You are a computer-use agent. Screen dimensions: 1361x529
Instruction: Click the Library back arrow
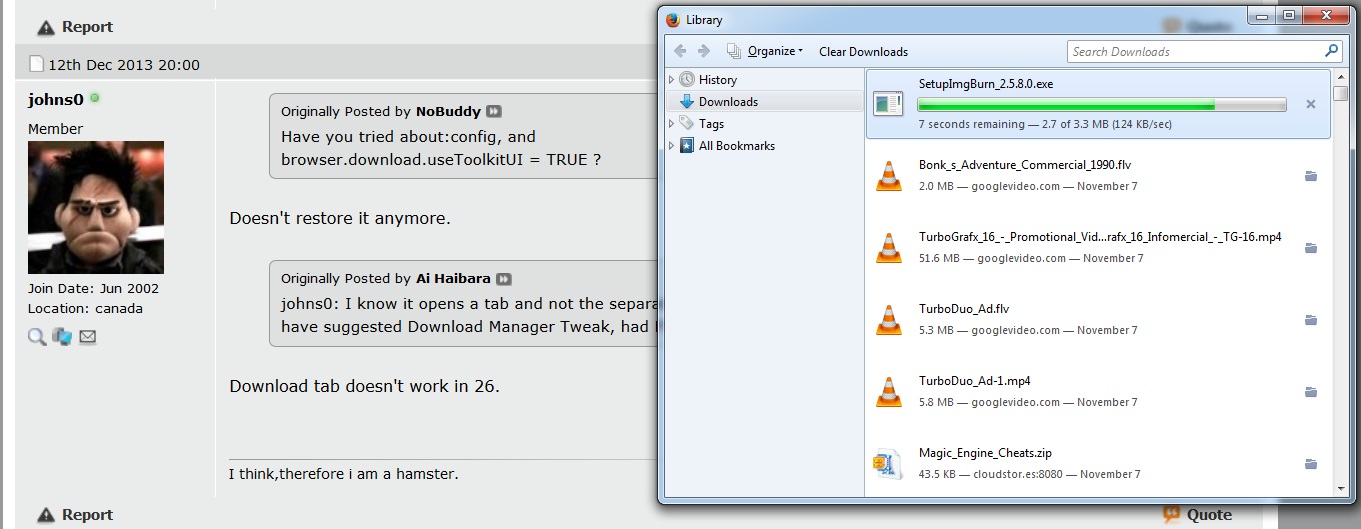click(680, 51)
